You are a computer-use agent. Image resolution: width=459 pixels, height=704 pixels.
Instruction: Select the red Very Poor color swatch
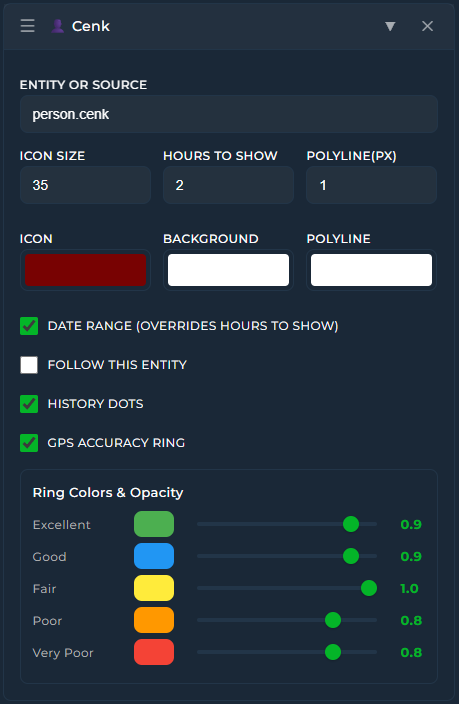pos(154,652)
